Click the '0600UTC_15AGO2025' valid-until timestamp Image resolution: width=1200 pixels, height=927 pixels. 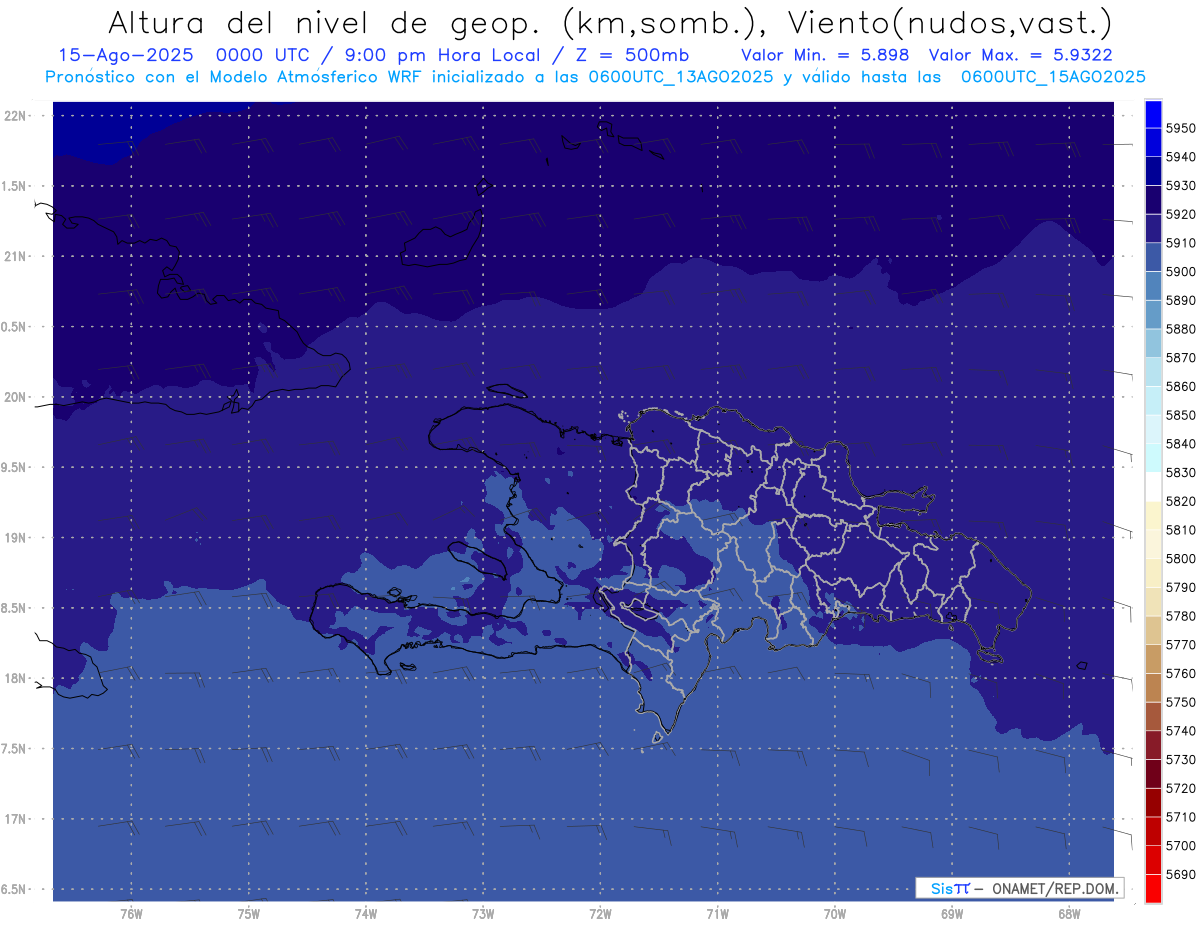tap(1053, 76)
